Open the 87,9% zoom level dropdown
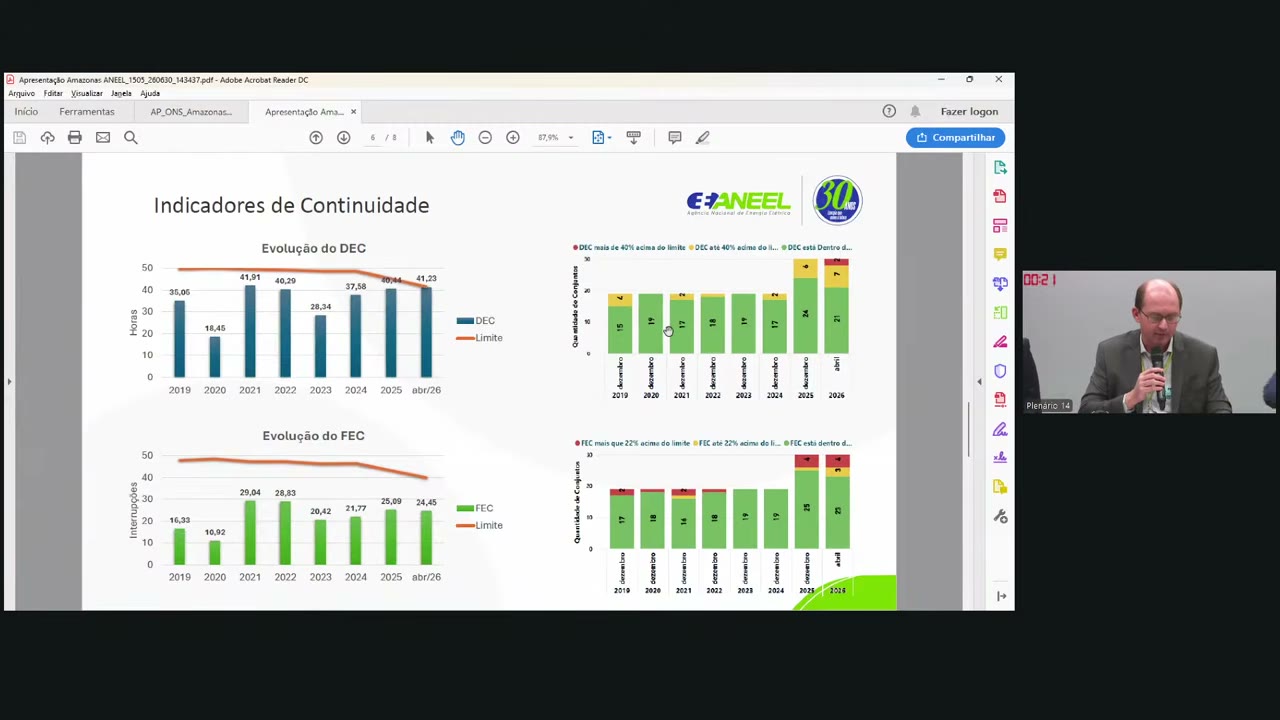 [x=556, y=137]
